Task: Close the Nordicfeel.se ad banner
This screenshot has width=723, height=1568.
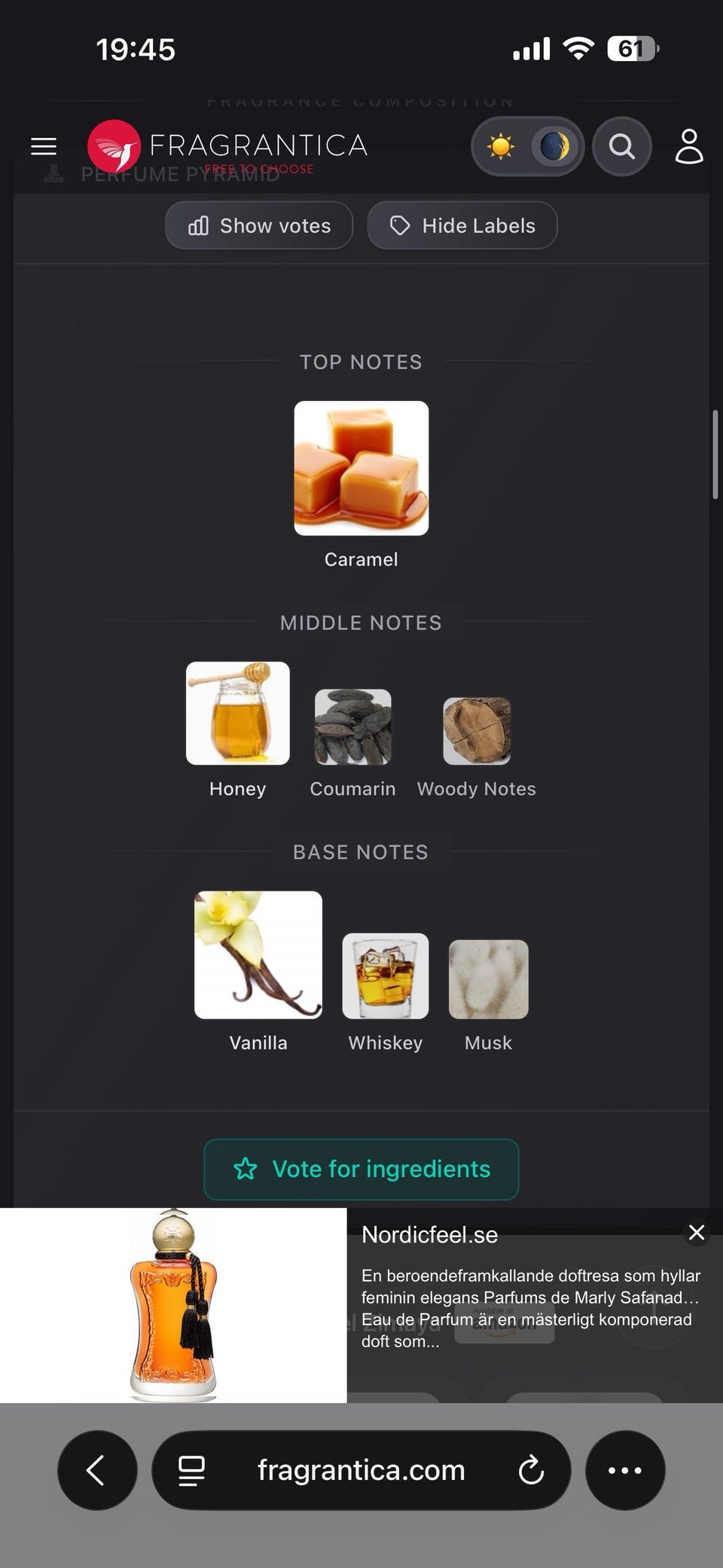Action: coord(697,1233)
